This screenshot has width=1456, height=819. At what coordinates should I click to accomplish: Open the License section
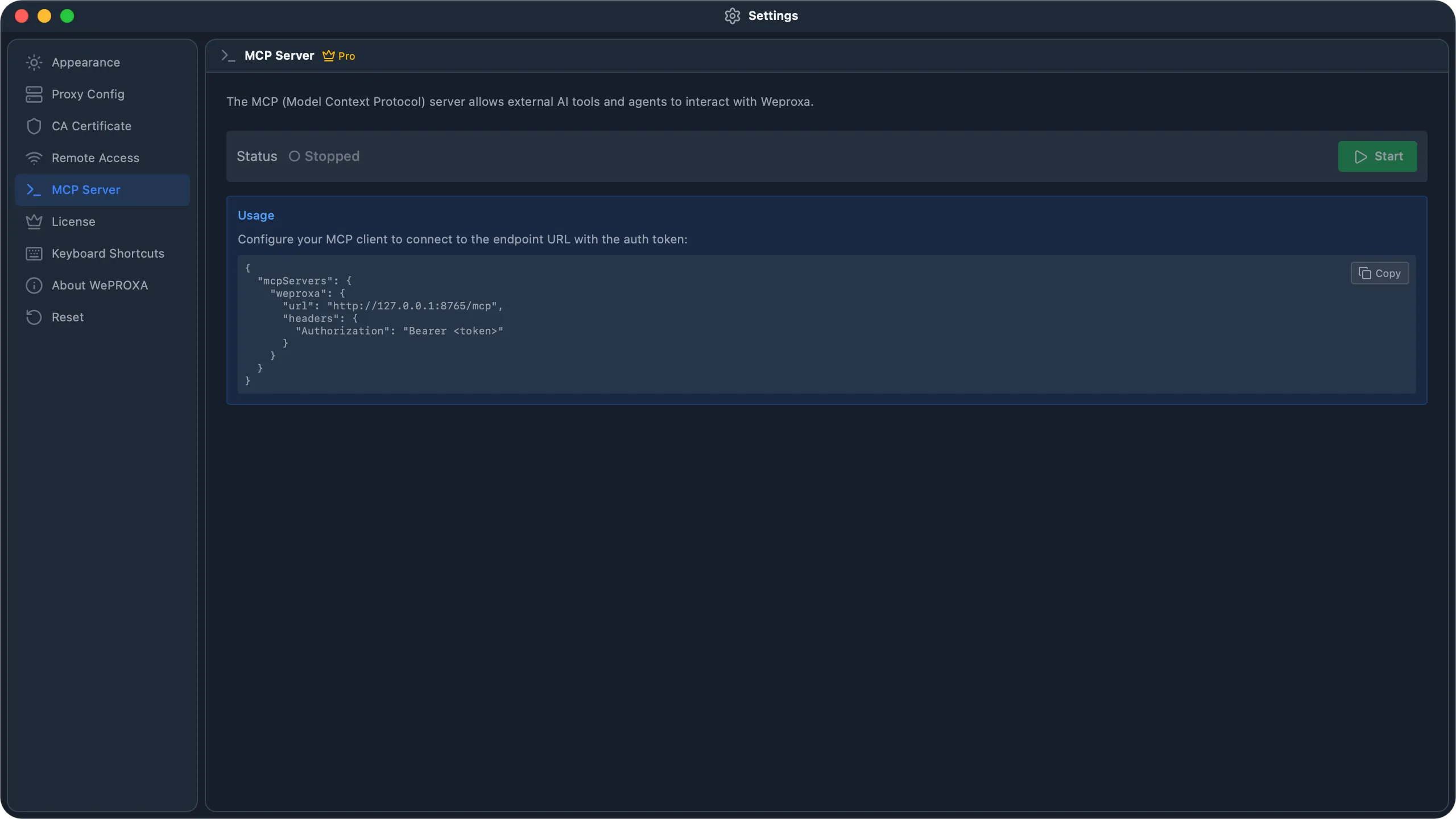pyautogui.click(x=102, y=222)
